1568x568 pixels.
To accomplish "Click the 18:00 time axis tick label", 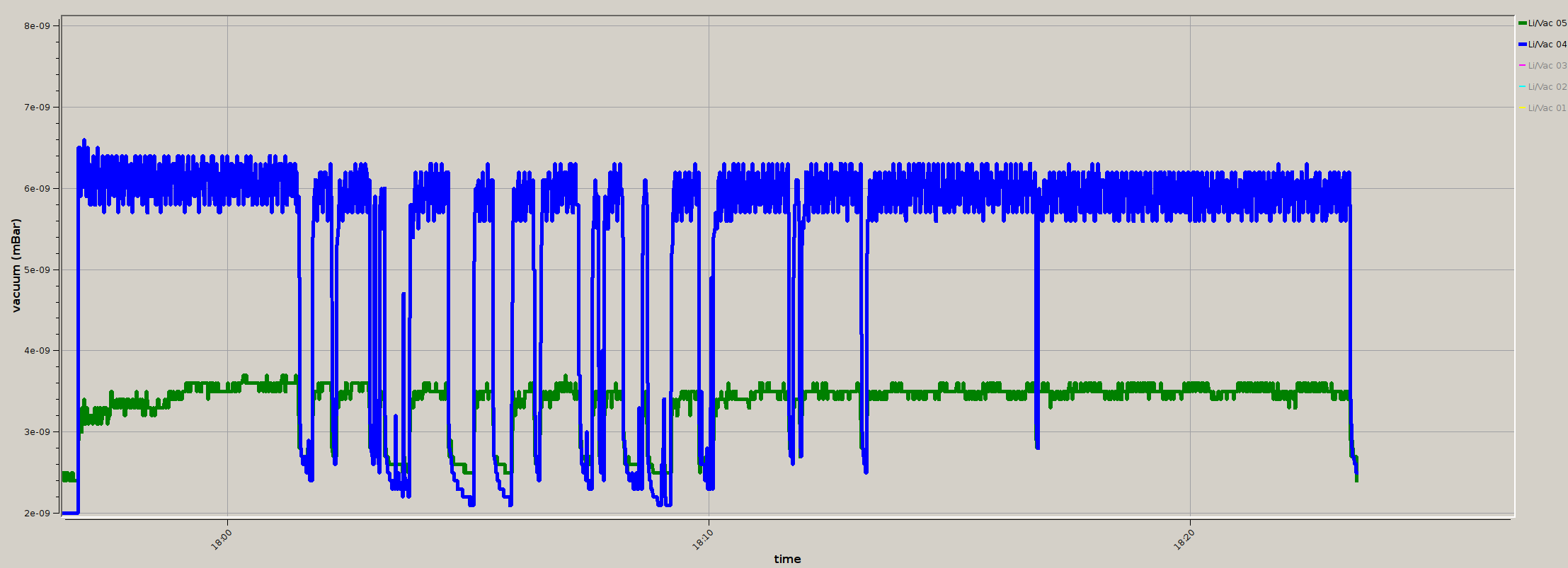I will [x=222, y=540].
